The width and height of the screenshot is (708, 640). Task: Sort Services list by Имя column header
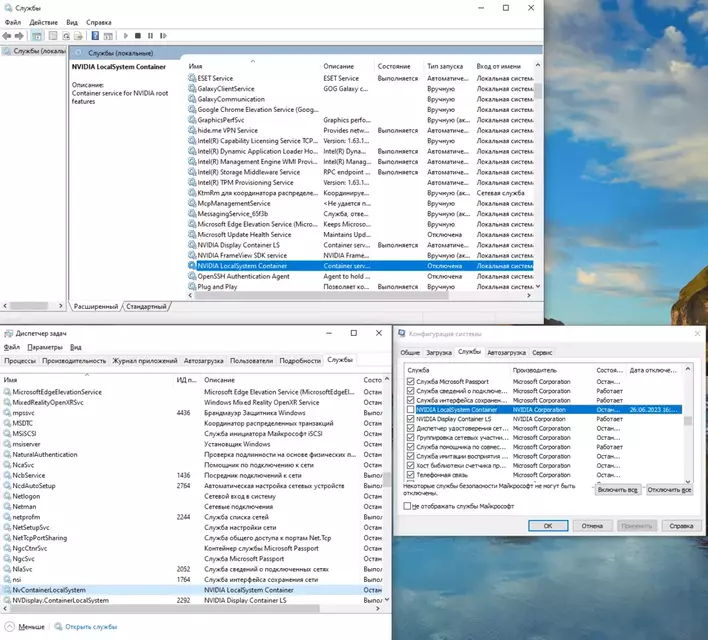coord(196,66)
